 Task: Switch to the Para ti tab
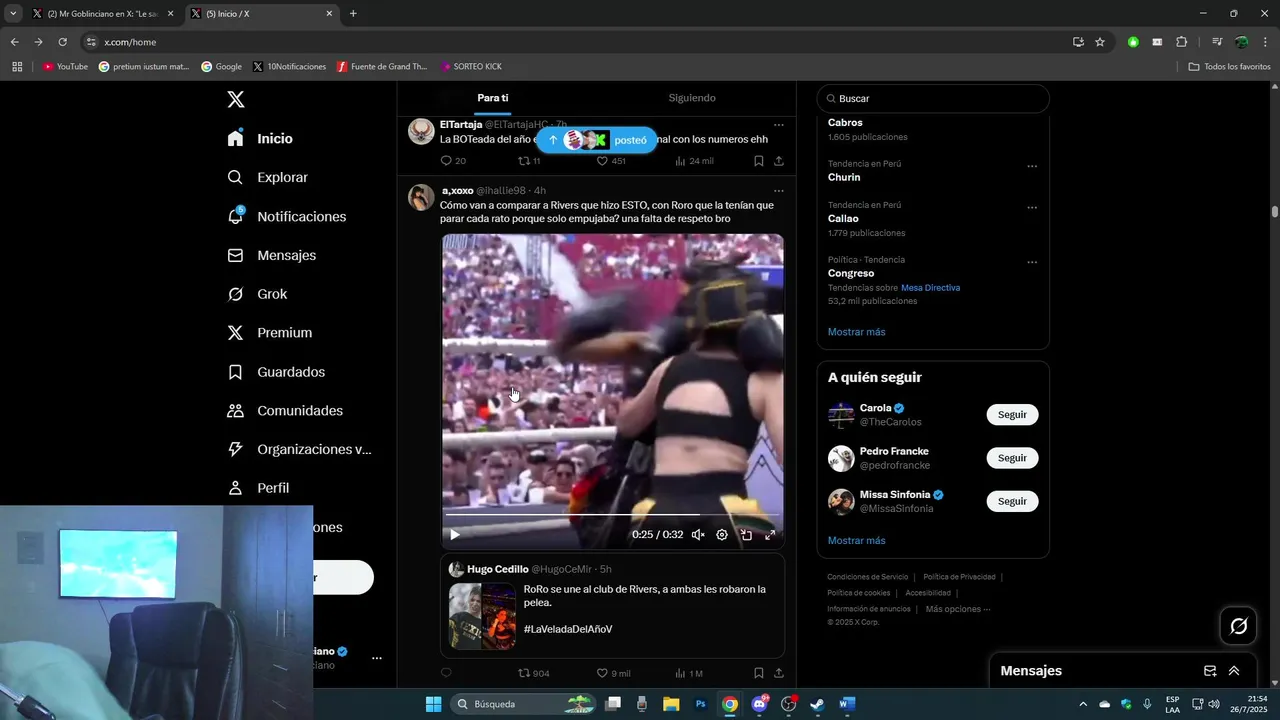tap(492, 98)
